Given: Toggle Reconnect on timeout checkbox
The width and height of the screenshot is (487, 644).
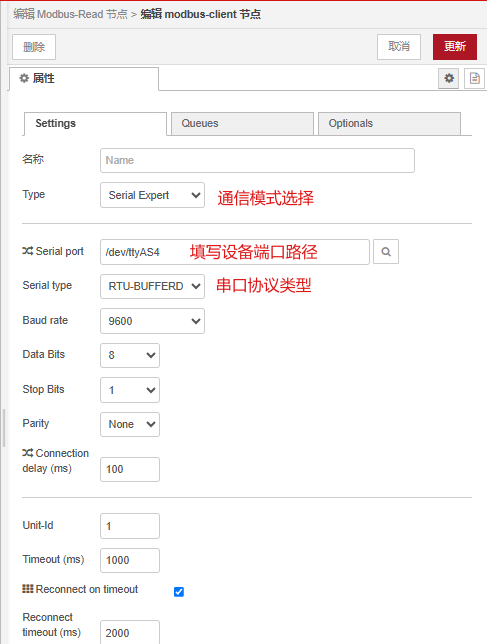Looking at the screenshot, I should [179, 591].
